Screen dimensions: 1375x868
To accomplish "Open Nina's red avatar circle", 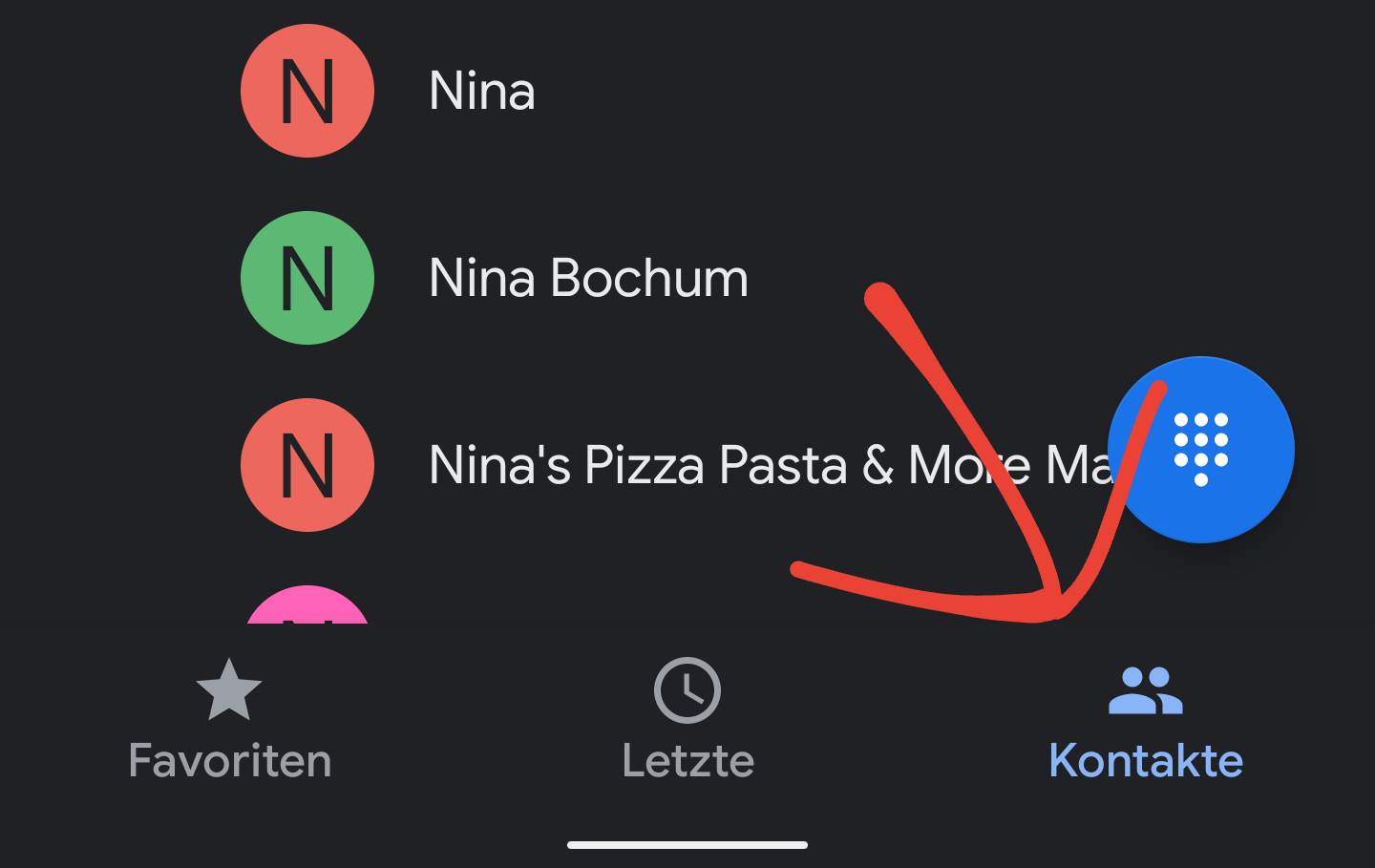I will click(x=307, y=91).
